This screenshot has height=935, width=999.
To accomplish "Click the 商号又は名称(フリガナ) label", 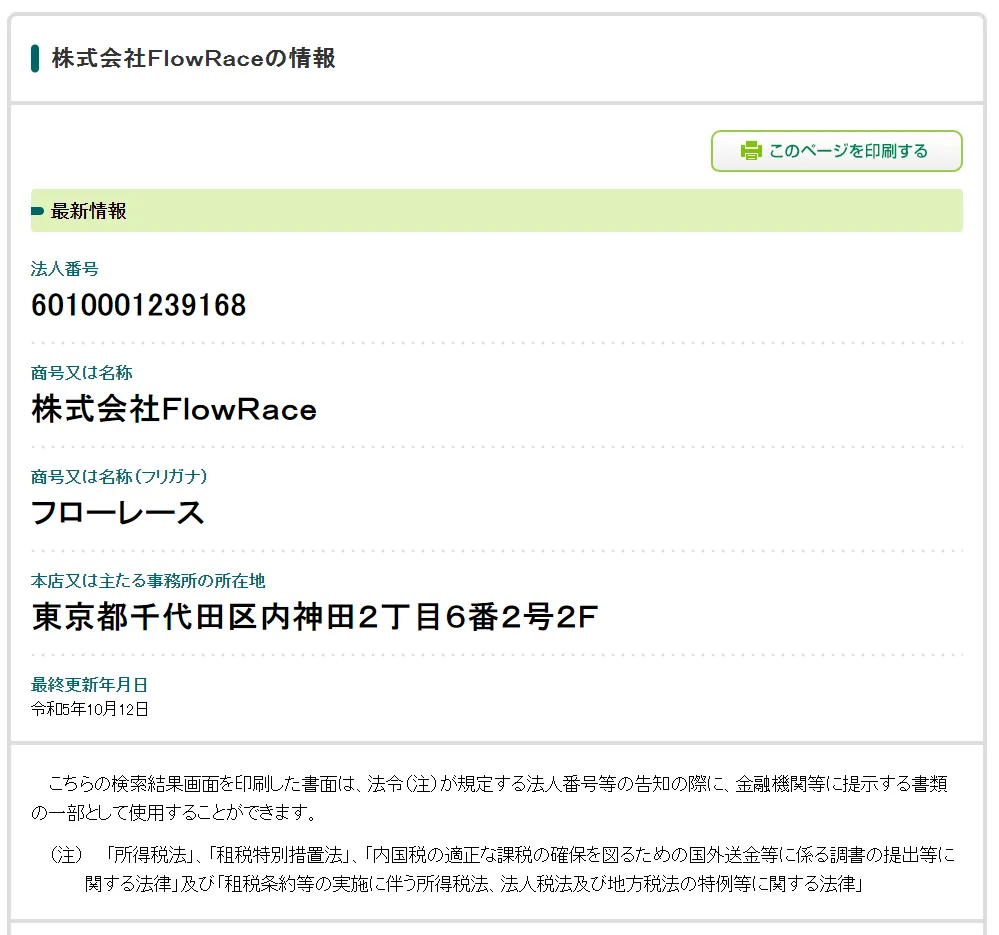I will [119, 476].
